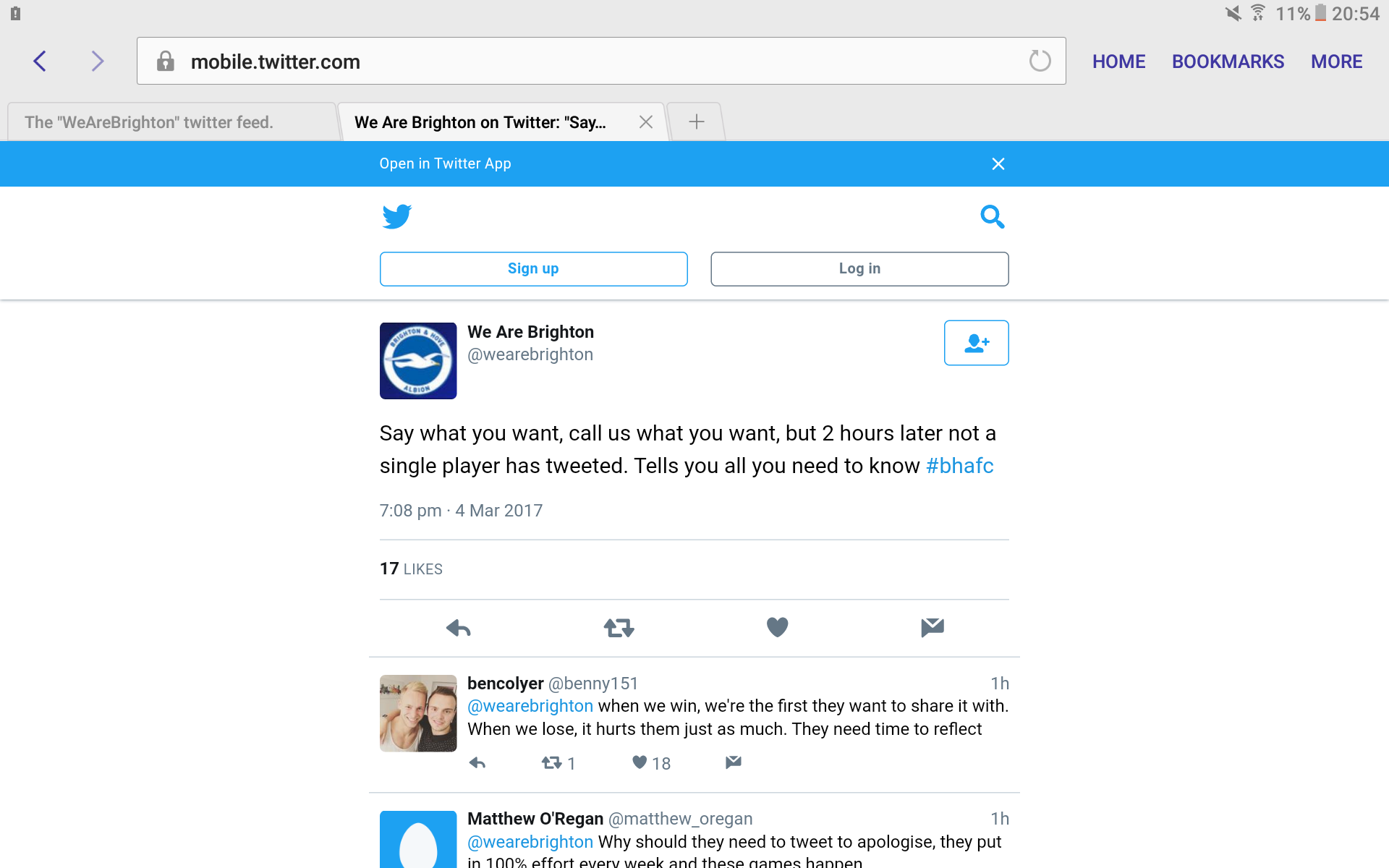1389x868 pixels.
Task: Open the We Are Brighton profile picture
Action: [x=418, y=360]
